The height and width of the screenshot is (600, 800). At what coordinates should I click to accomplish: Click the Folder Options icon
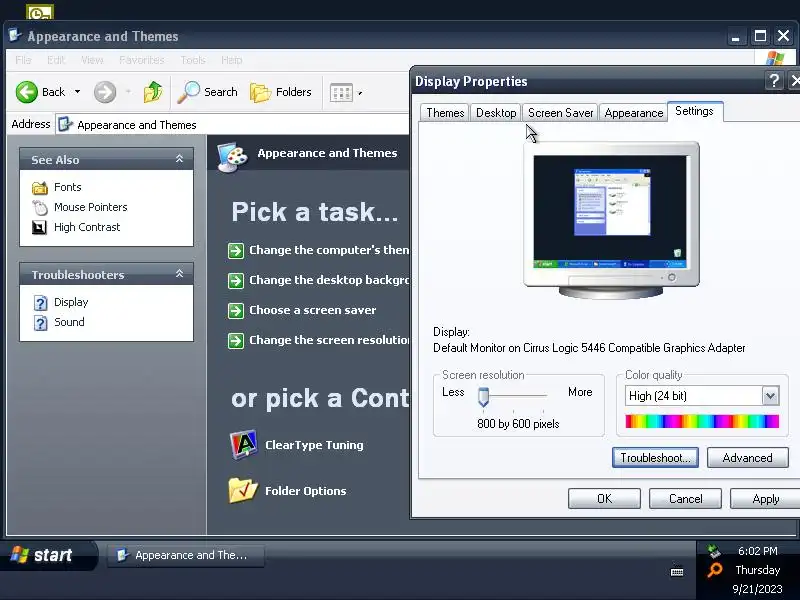click(x=243, y=490)
